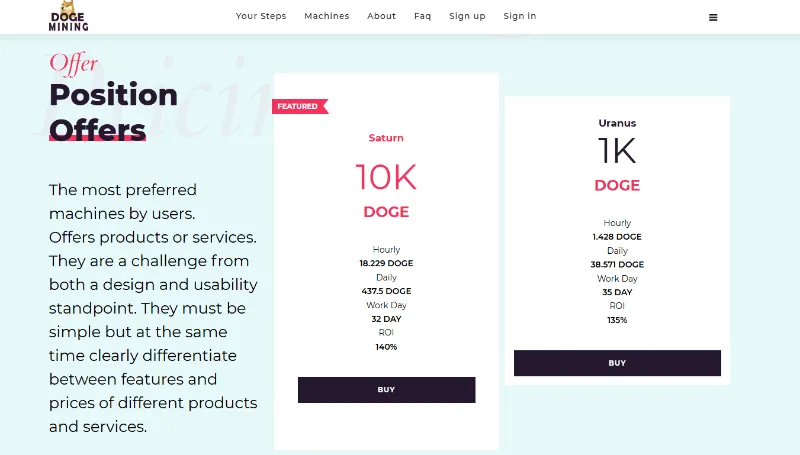The width and height of the screenshot is (800, 455).
Task: Click Uranus's 135% ROI value
Action: (617, 320)
